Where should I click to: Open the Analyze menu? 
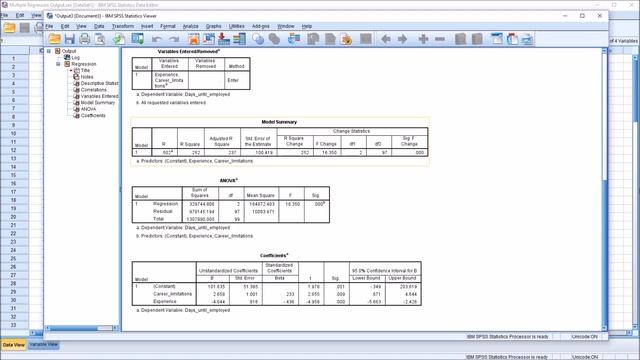pos(190,26)
